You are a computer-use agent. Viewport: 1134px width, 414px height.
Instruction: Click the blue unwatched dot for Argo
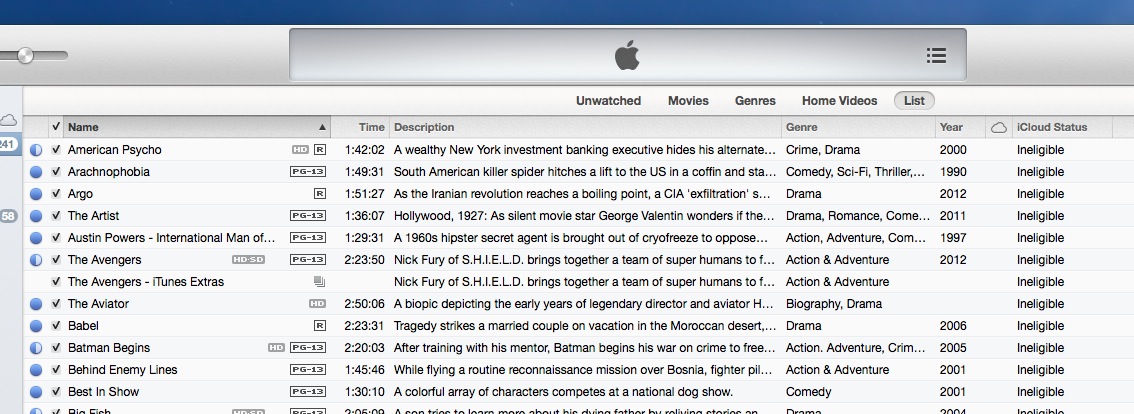point(36,194)
